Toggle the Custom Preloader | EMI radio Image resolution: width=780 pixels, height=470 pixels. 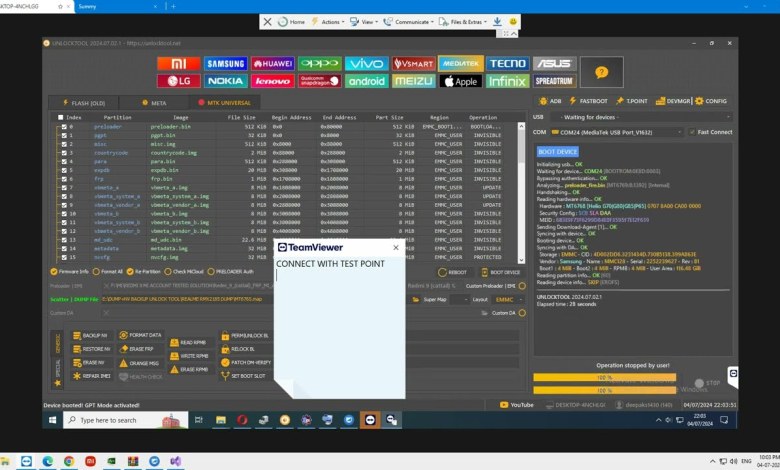coord(522,286)
